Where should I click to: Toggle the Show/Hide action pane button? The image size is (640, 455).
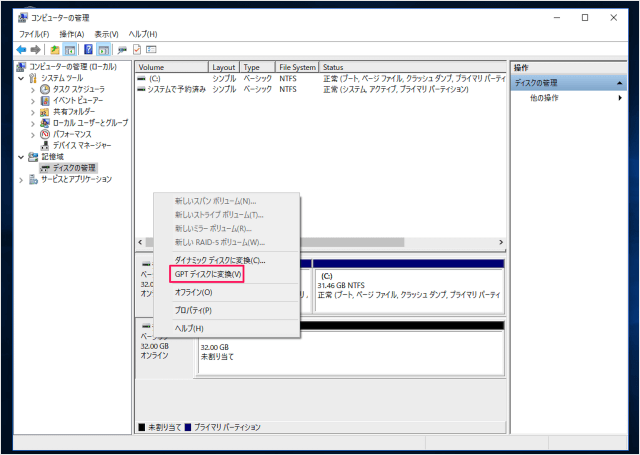[x=103, y=50]
